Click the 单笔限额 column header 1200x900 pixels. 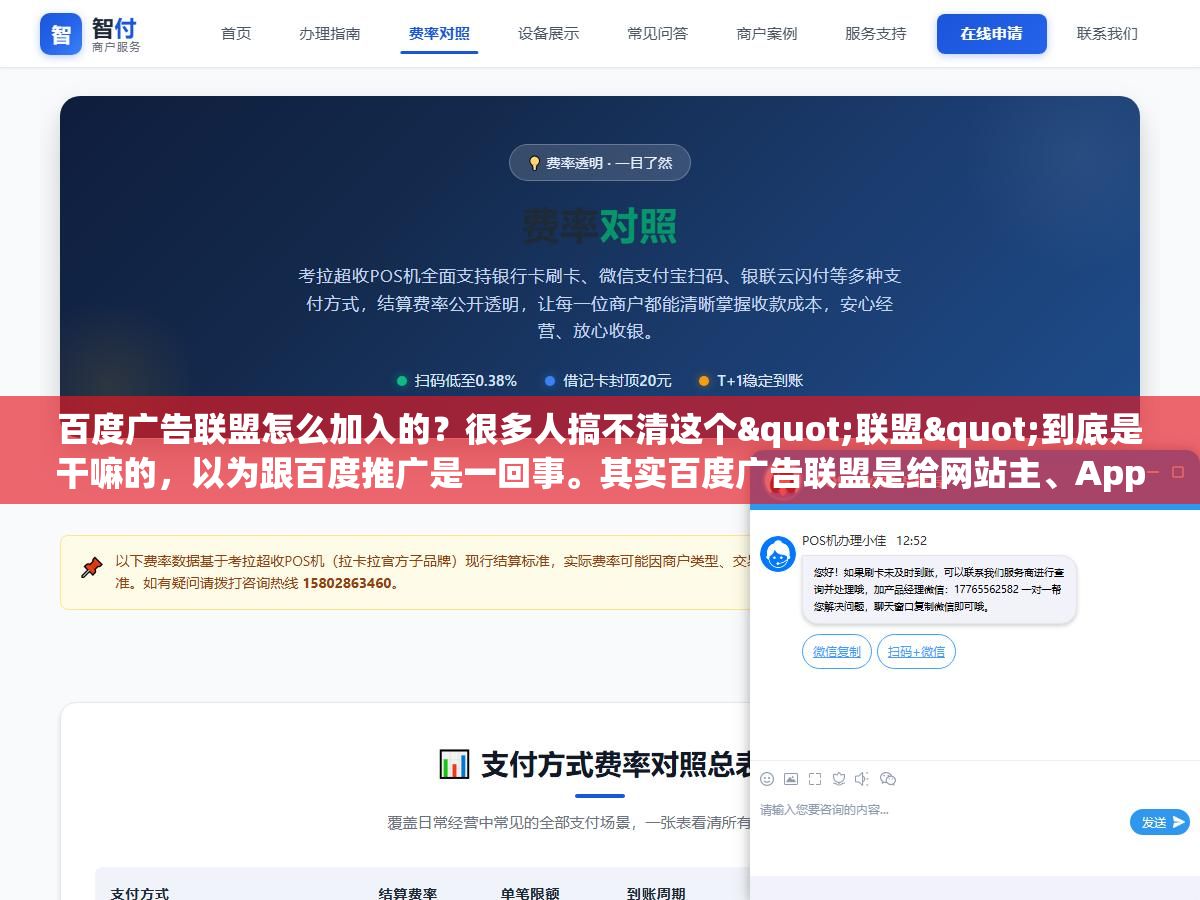pos(530,892)
